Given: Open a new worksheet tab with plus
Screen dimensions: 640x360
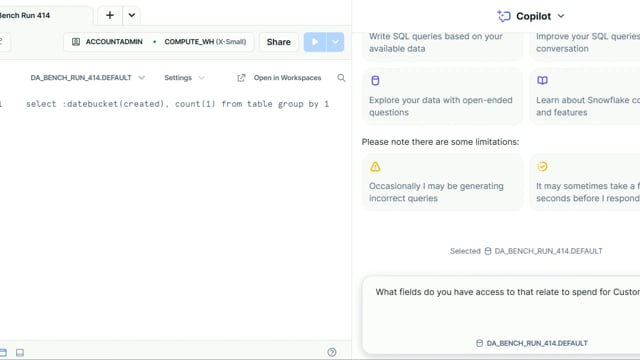Looking at the screenshot, I should click(110, 16).
